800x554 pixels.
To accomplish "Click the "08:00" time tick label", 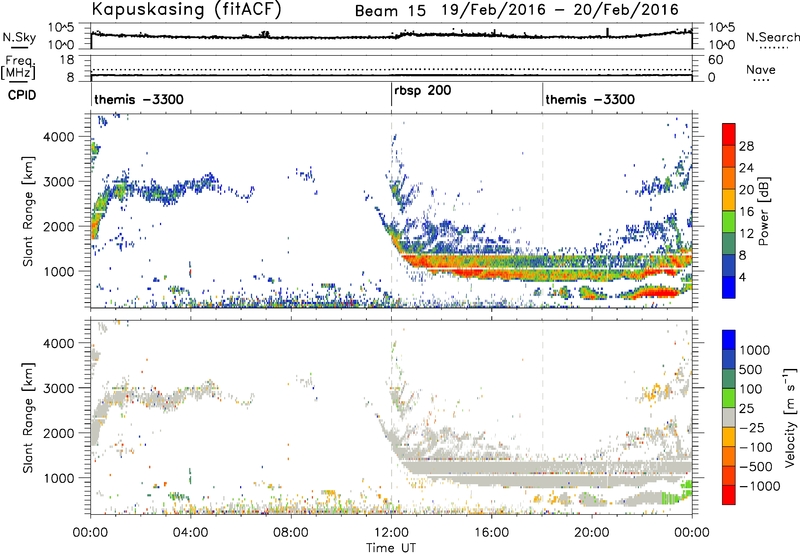I will pos(291,533).
